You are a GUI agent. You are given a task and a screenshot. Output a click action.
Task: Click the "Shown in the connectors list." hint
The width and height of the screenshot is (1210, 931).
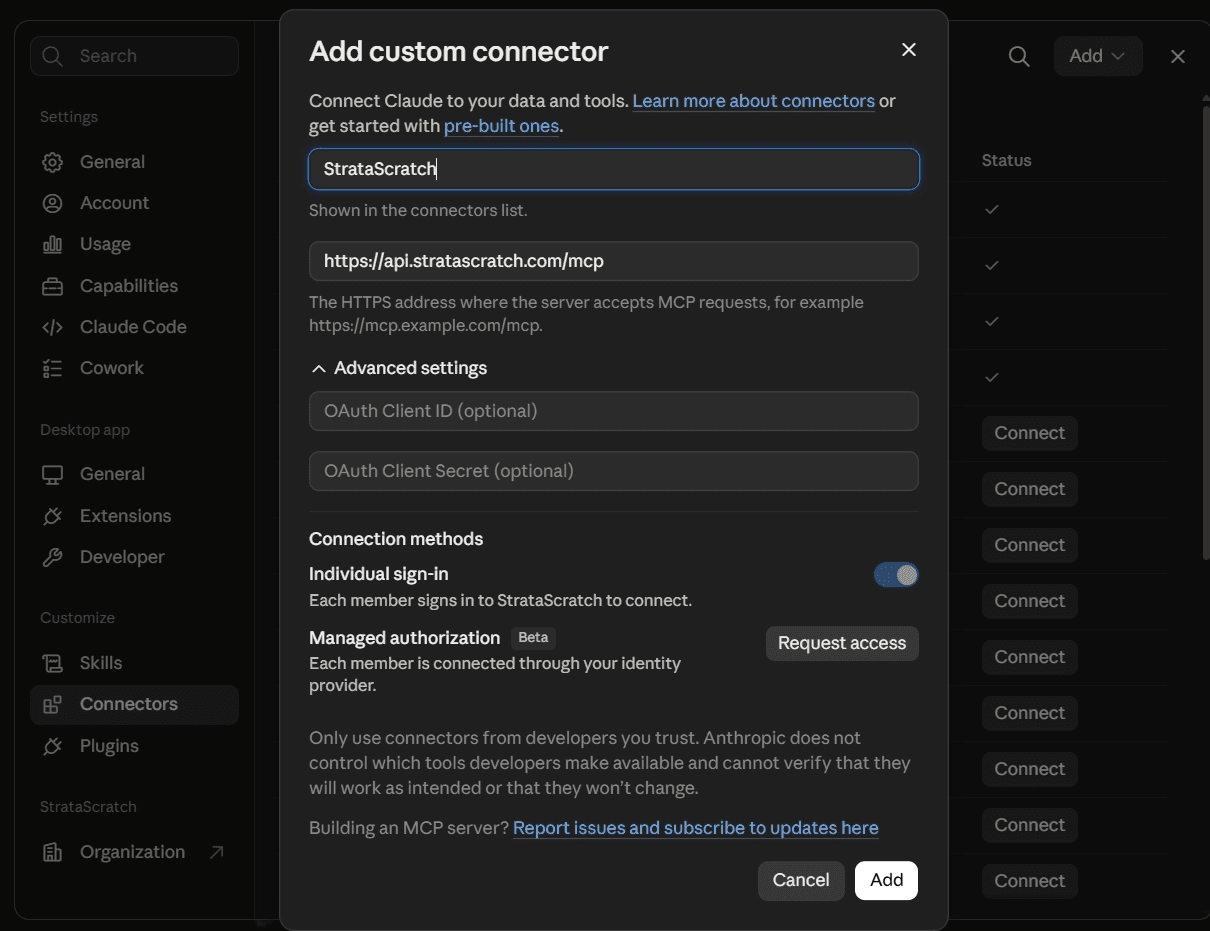coord(418,210)
